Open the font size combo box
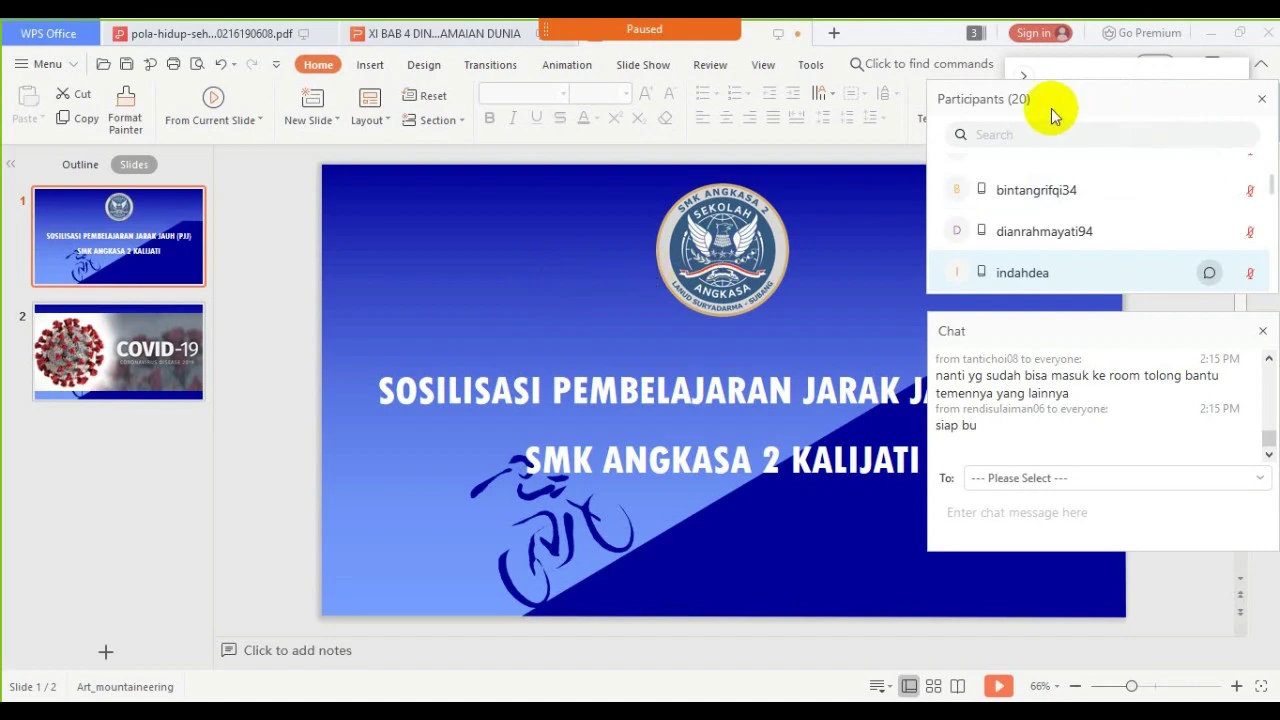 click(602, 94)
